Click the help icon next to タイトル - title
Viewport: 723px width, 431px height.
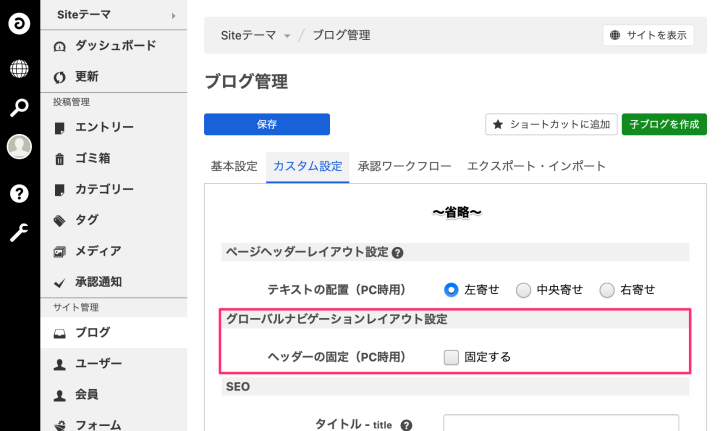pyautogui.click(x=407, y=425)
